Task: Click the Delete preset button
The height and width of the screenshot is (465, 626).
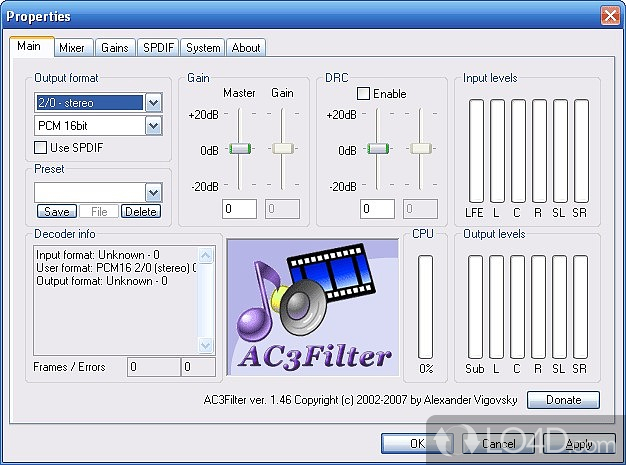Action: [x=141, y=211]
